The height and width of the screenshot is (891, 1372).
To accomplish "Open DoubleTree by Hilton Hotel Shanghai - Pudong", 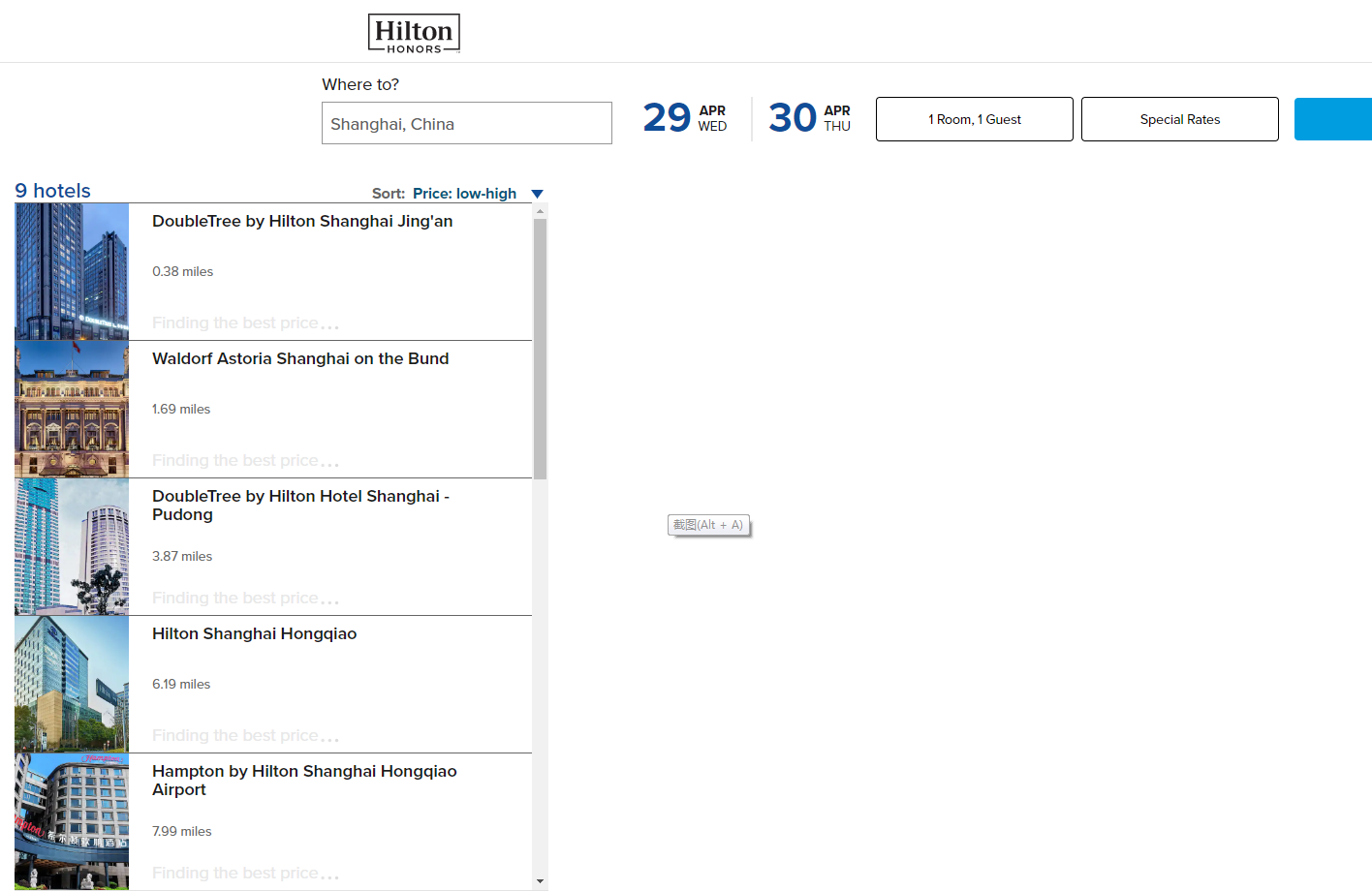I will tap(300, 505).
